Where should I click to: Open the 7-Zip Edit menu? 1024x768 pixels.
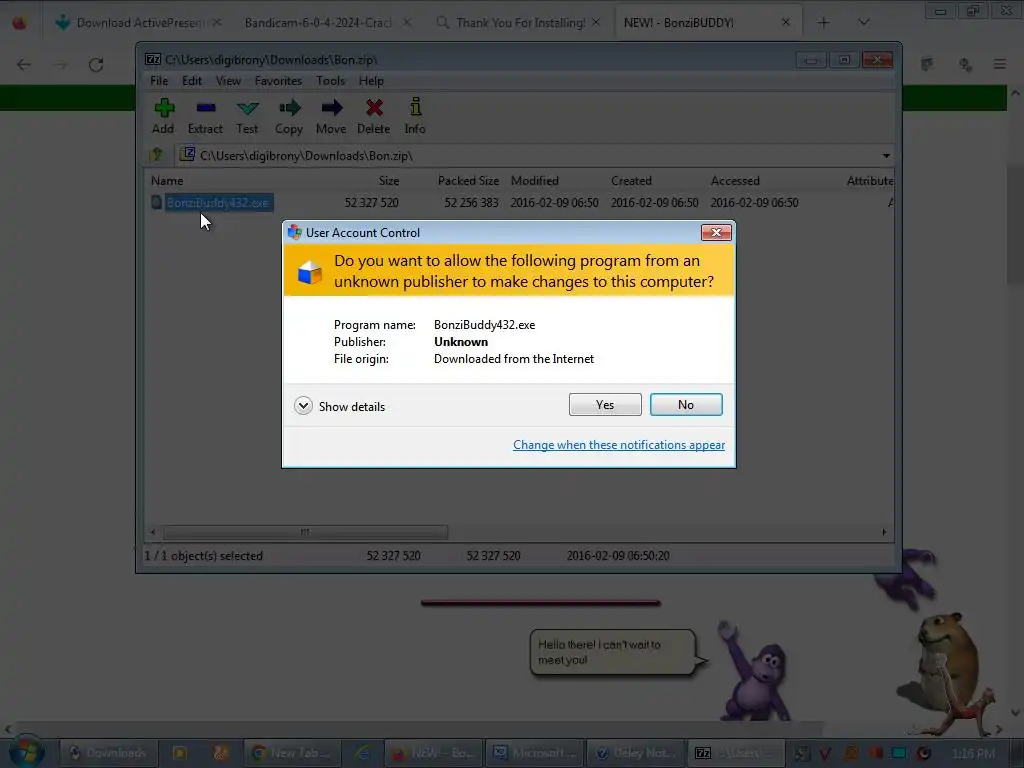click(191, 81)
